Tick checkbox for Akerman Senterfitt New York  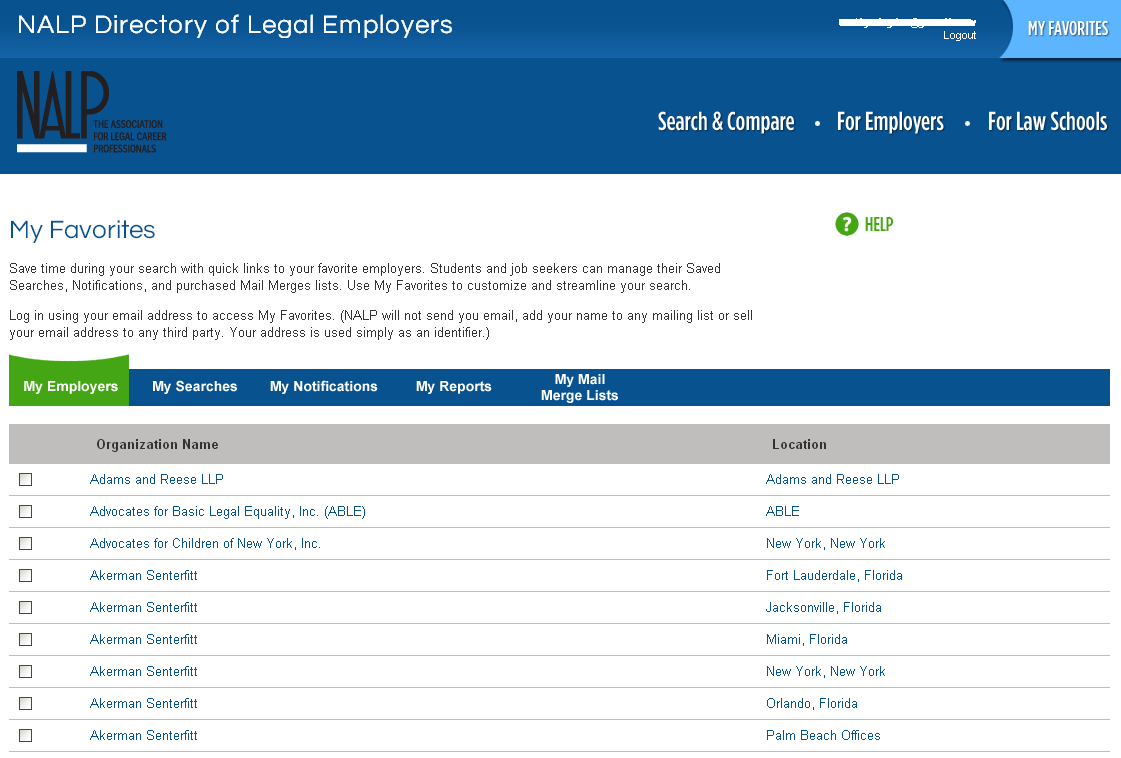pos(26,671)
